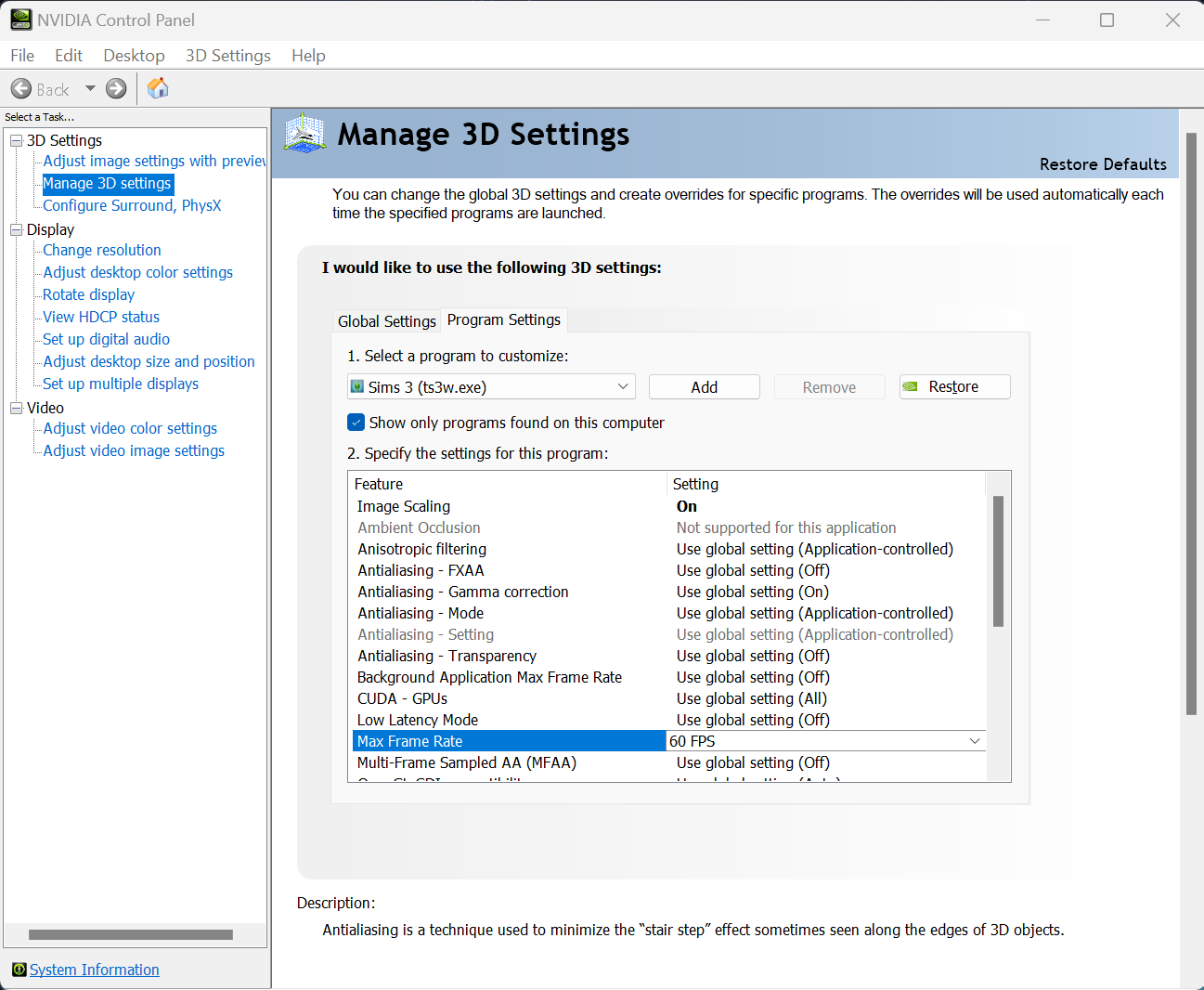Click the Sims 3 program icon in dropdown
Viewport: 1204px width, 990px height.
(x=357, y=386)
